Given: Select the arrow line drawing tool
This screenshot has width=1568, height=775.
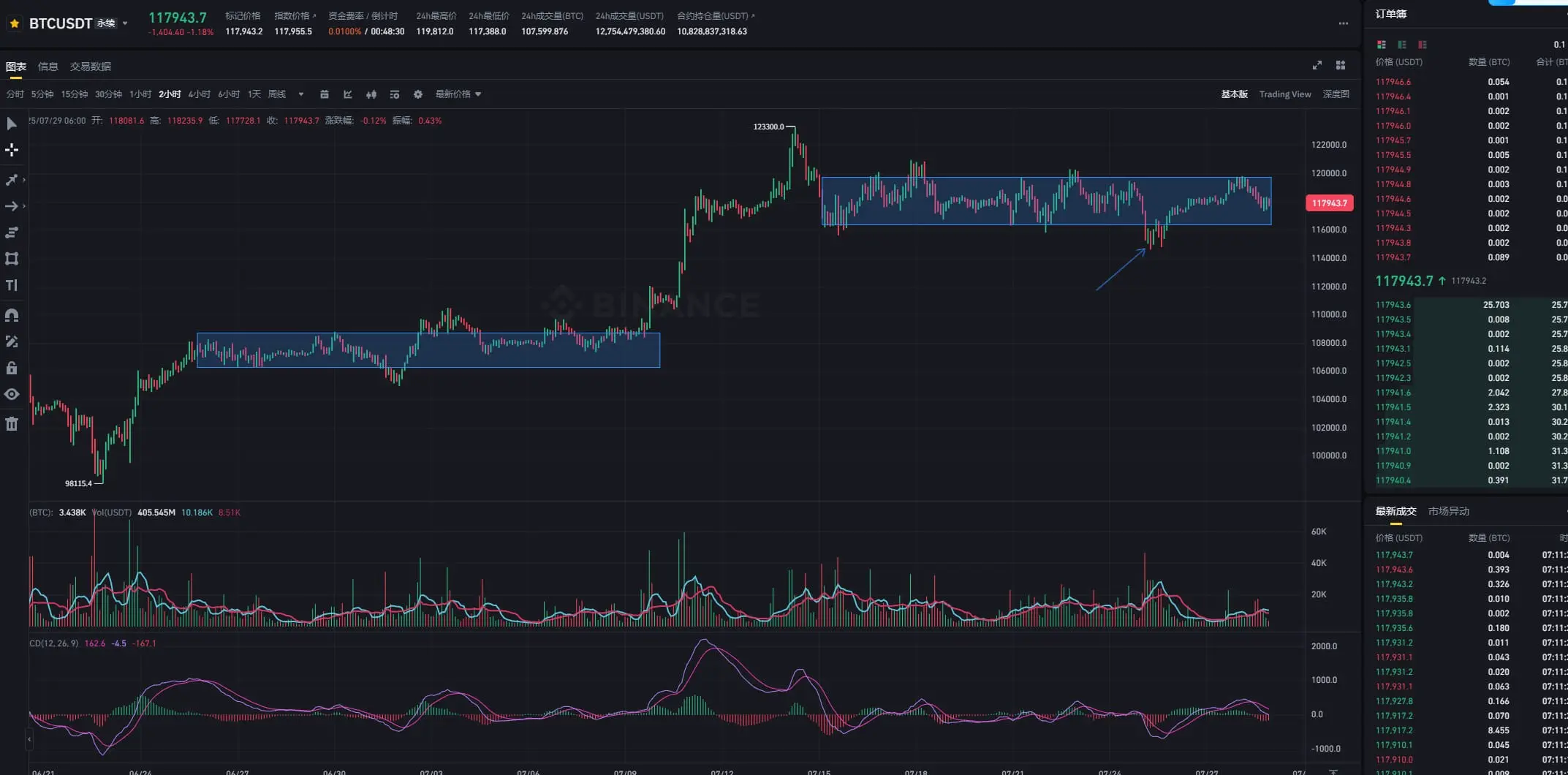Looking at the screenshot, I should pos(11,206).
